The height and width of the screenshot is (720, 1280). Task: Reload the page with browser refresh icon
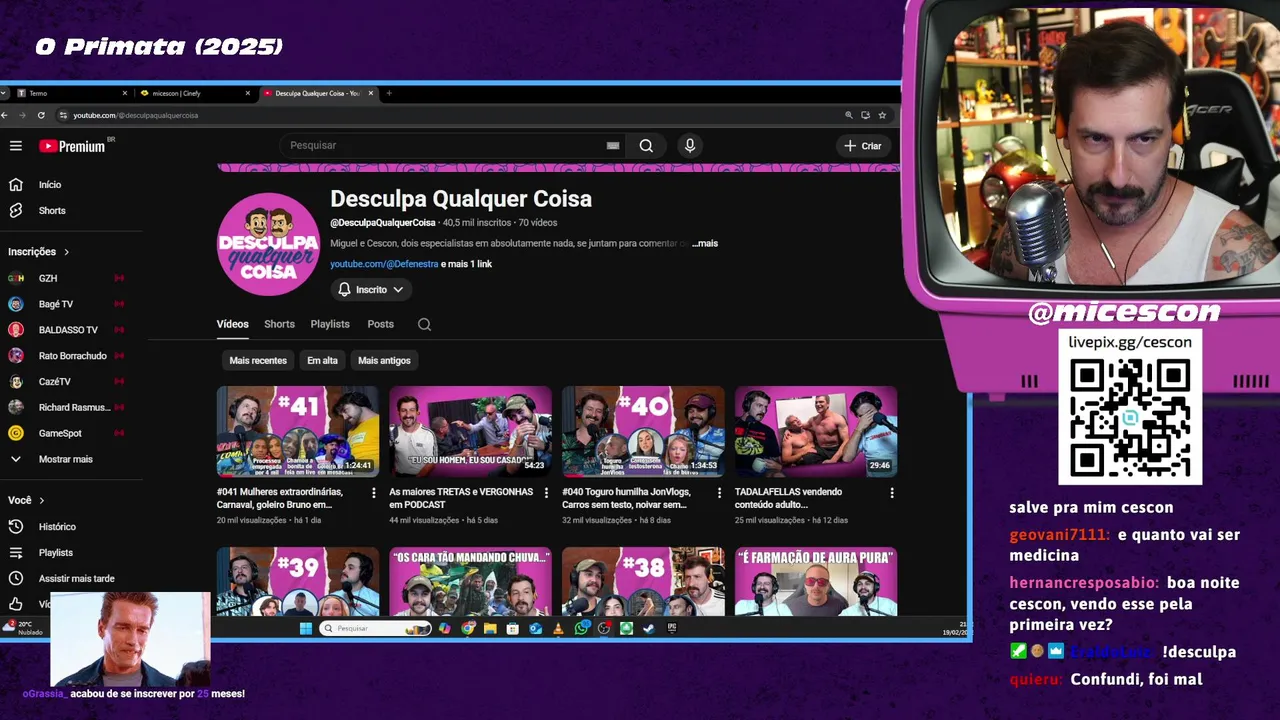(x=41, y=115)
